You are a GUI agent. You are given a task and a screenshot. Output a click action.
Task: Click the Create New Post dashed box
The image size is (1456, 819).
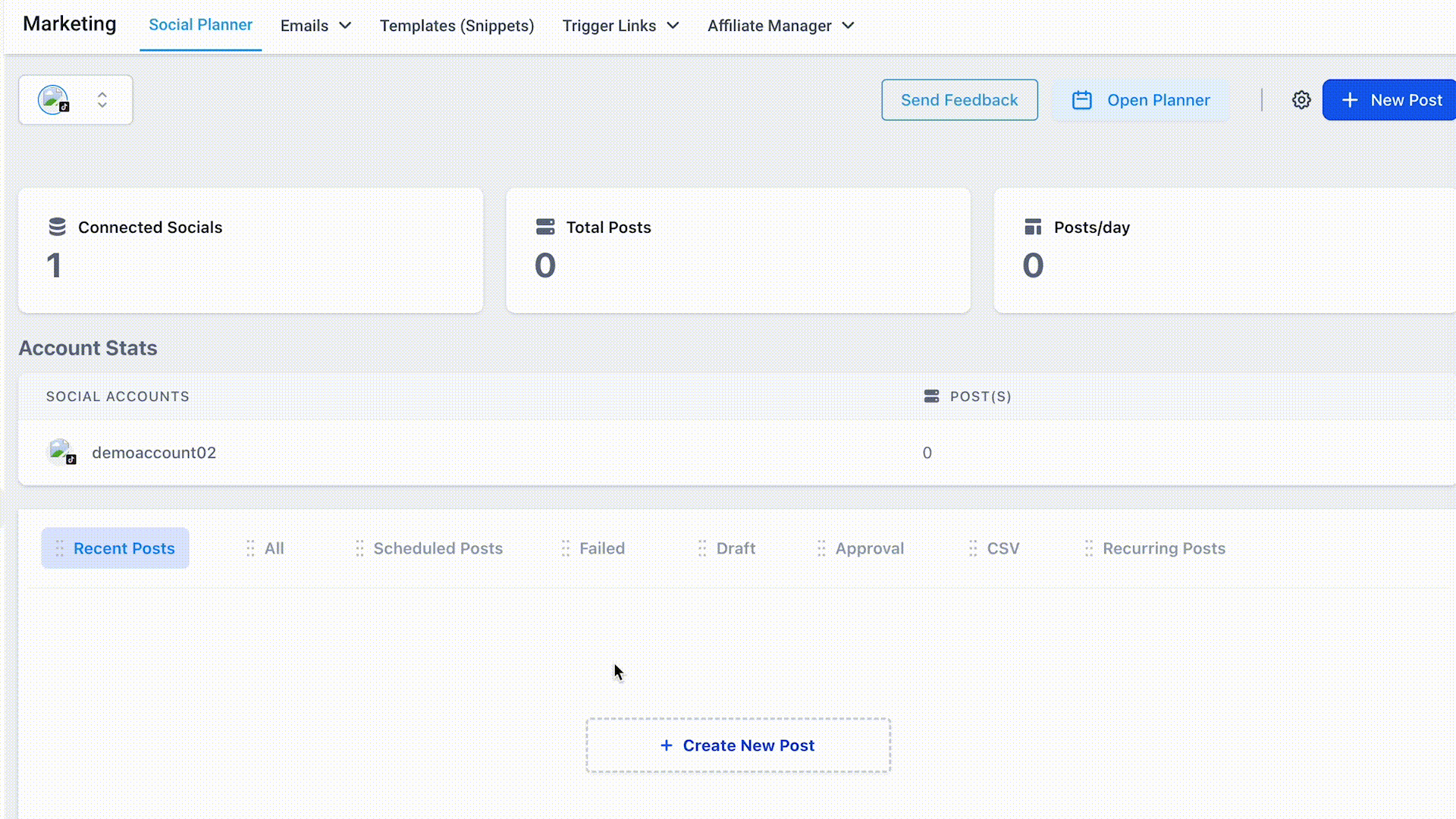click(738, 745)
